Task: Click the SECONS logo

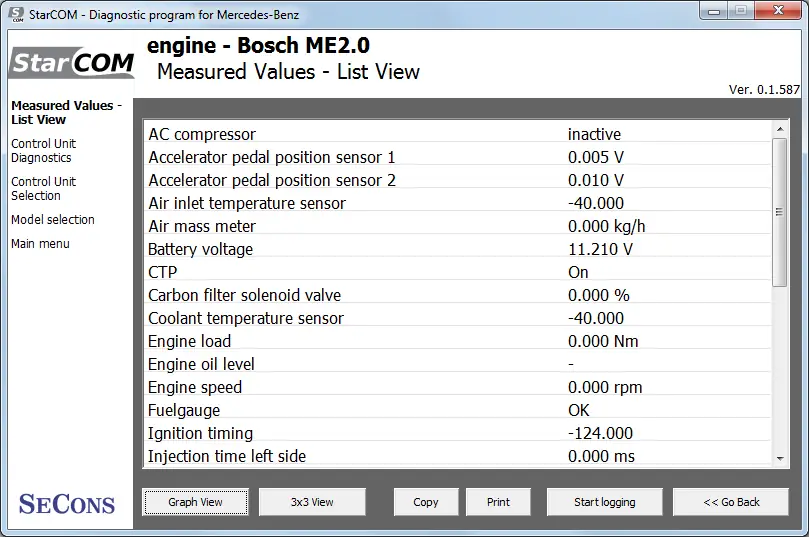Action: pos(67,504)
